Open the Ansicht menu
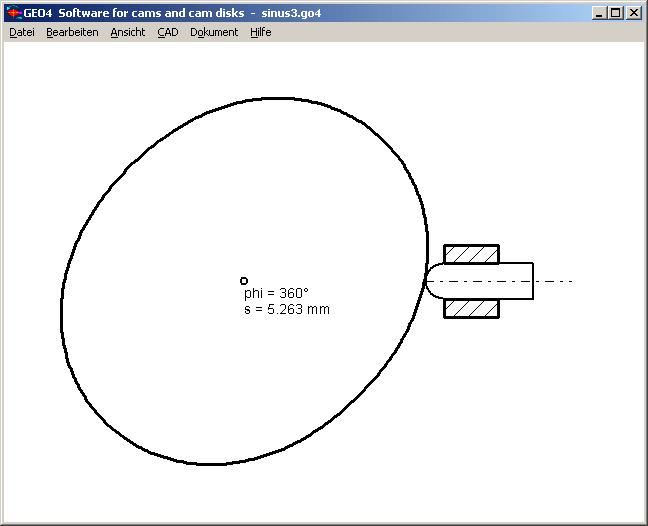Viewport: 648px width, 526px height. (x=128, y=32)
